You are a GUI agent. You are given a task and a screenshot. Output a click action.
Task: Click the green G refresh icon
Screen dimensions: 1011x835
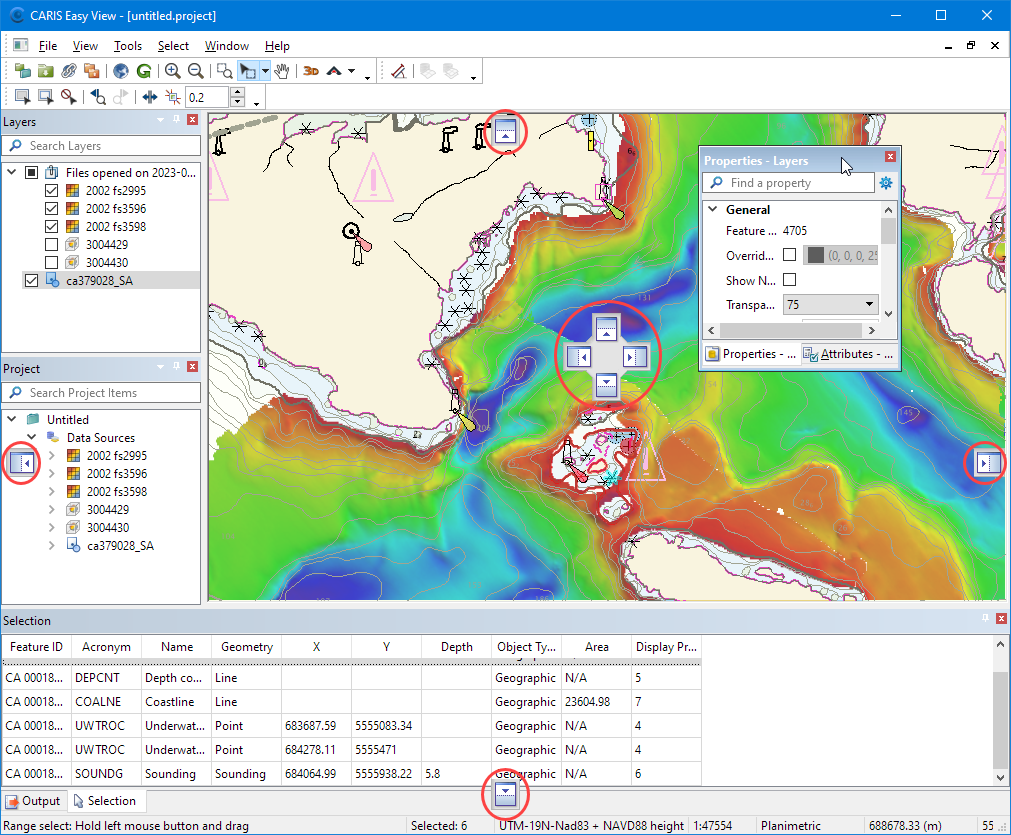point(144,71)
